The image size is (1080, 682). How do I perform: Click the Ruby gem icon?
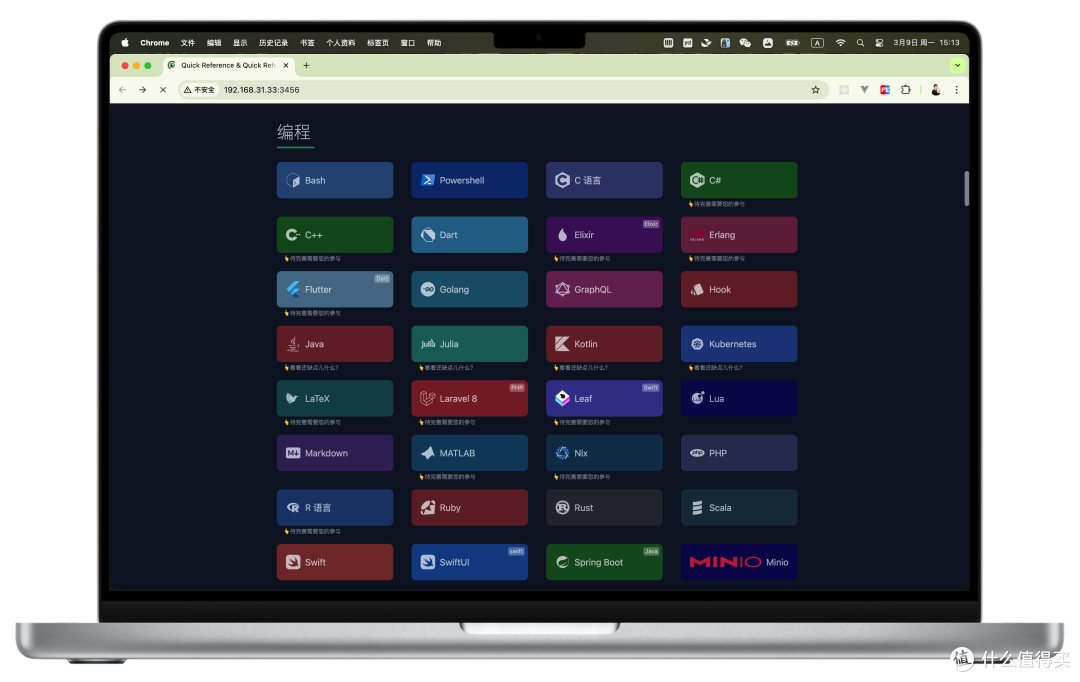click(x=428, y=508)
